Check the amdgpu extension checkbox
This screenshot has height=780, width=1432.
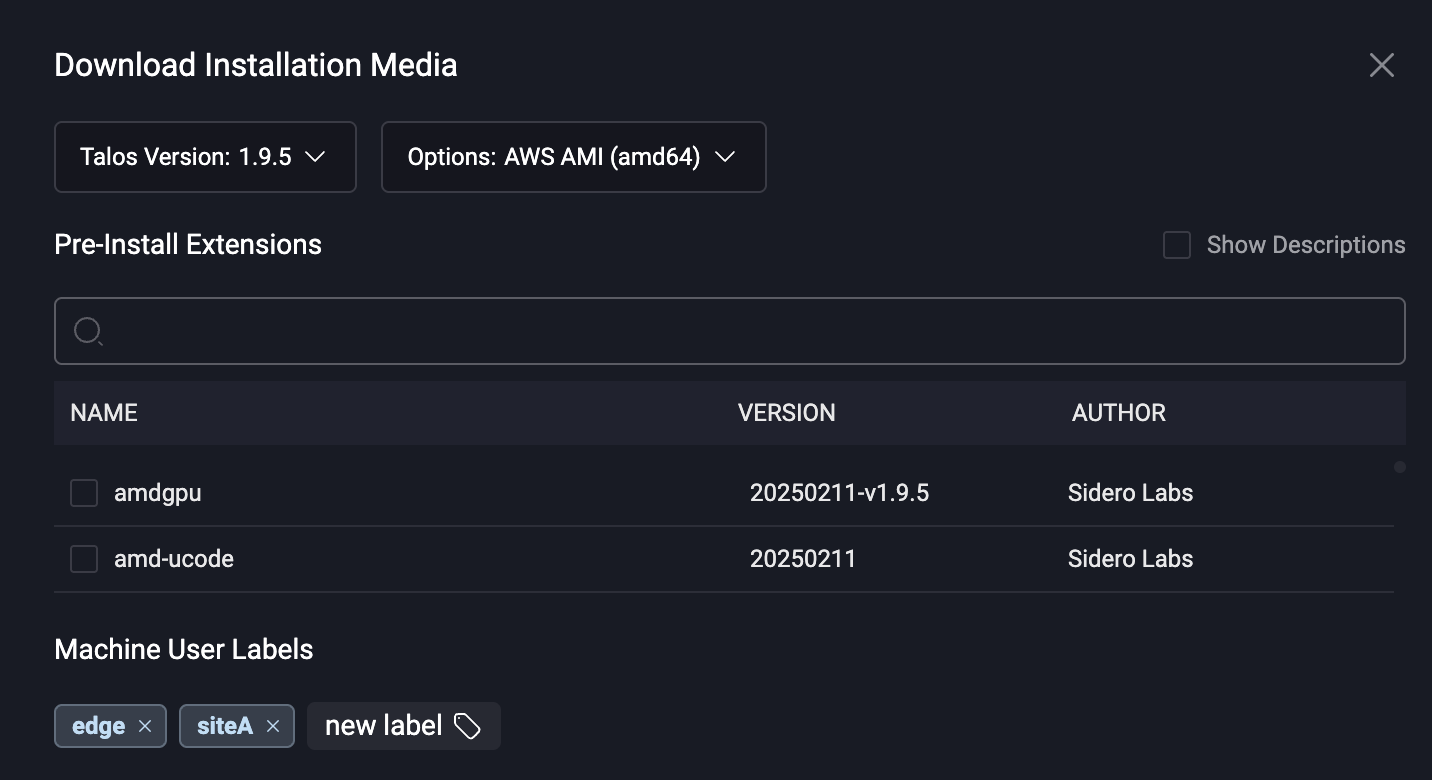point(84,493)
